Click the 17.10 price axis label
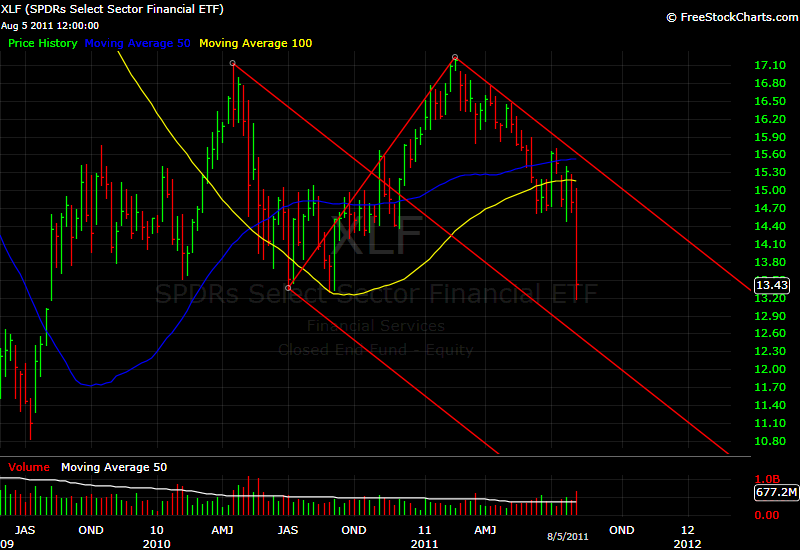 [770, 65]
